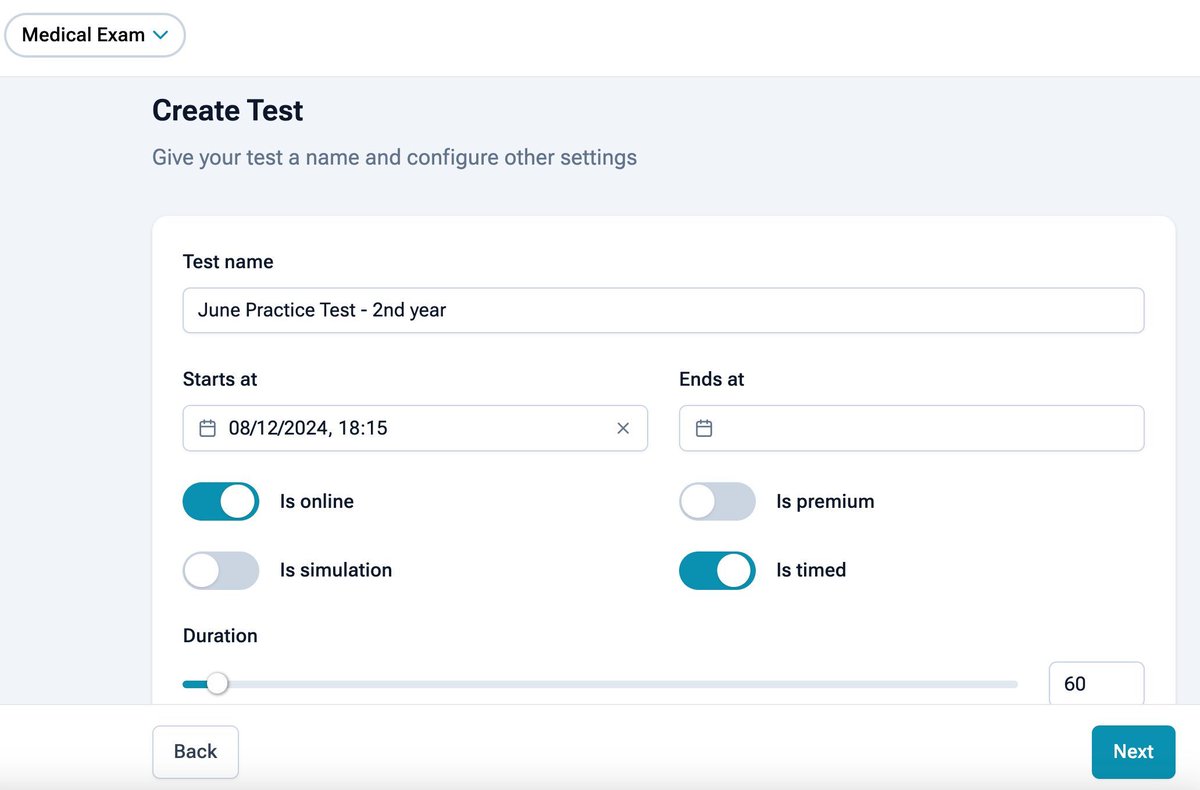This screenshot has height=790, width=1200.
Task: Open the Medical Exam dropdown
Action: point(95,34)
